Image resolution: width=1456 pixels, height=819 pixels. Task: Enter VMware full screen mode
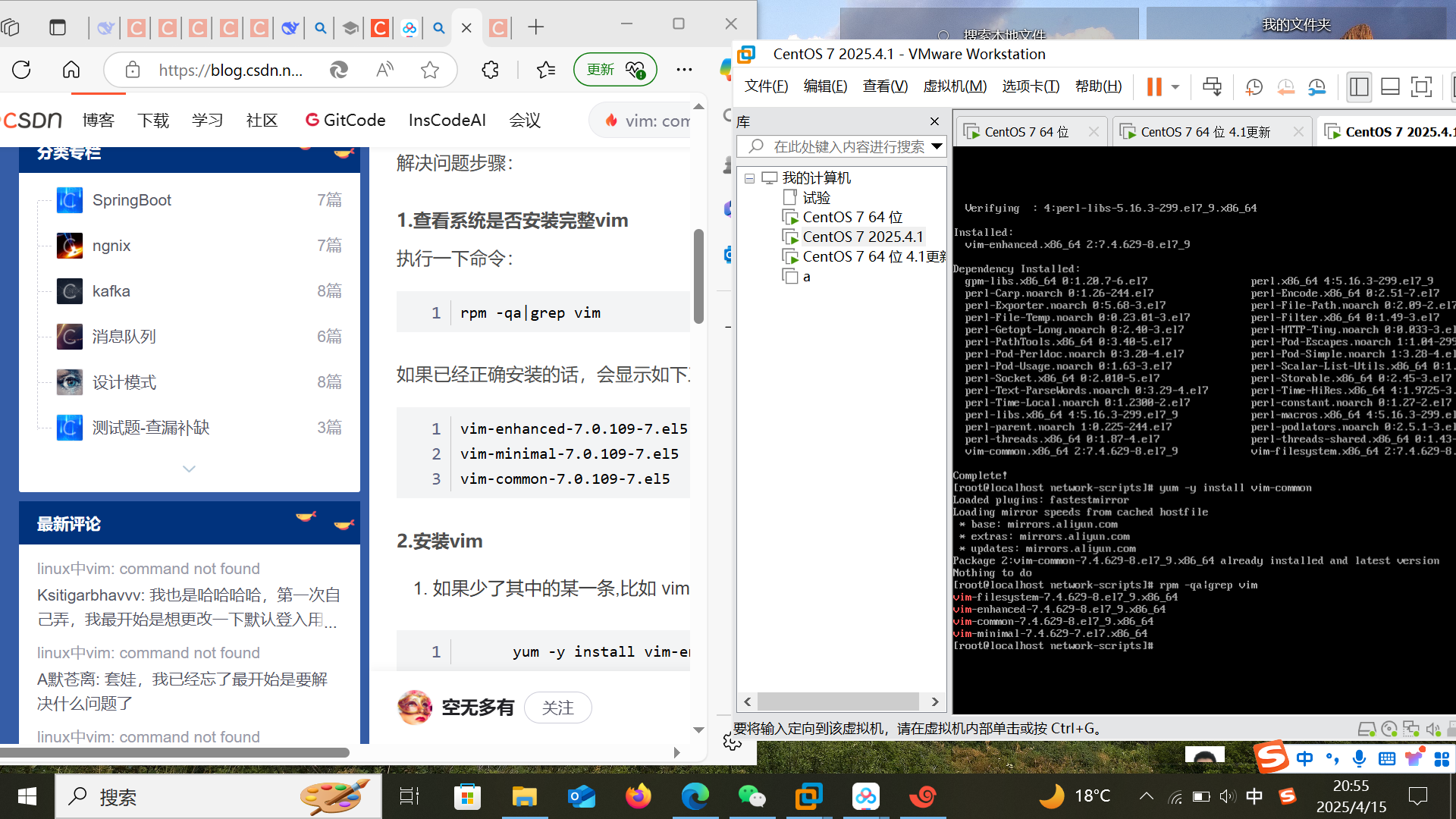(x=1421, y=86)
